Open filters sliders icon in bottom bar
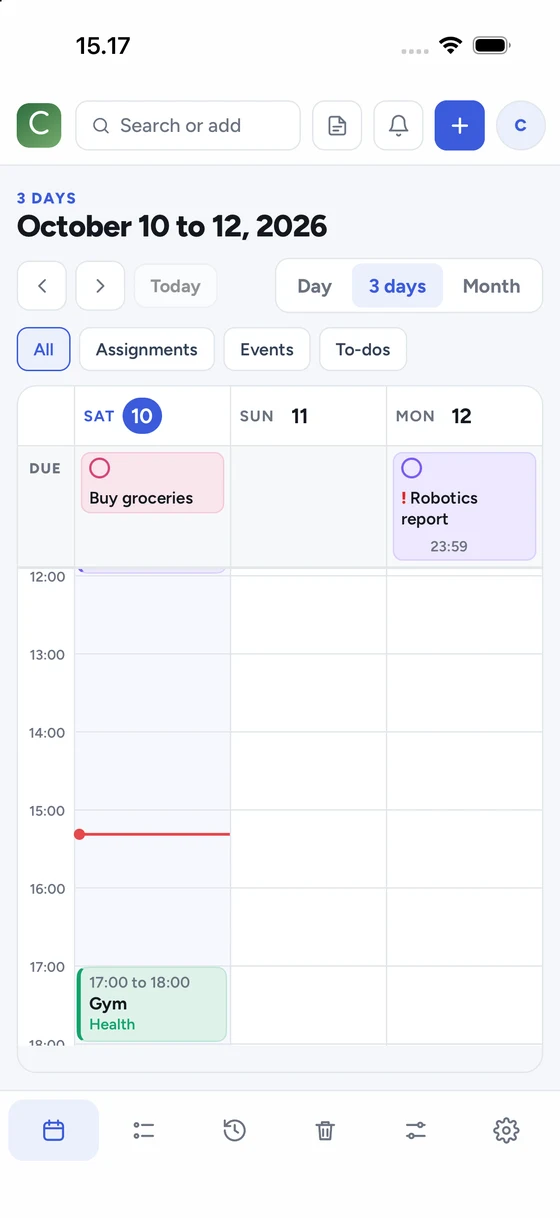The width and height of the screenshot is (560, 1218). click(x=416, y=1130)
